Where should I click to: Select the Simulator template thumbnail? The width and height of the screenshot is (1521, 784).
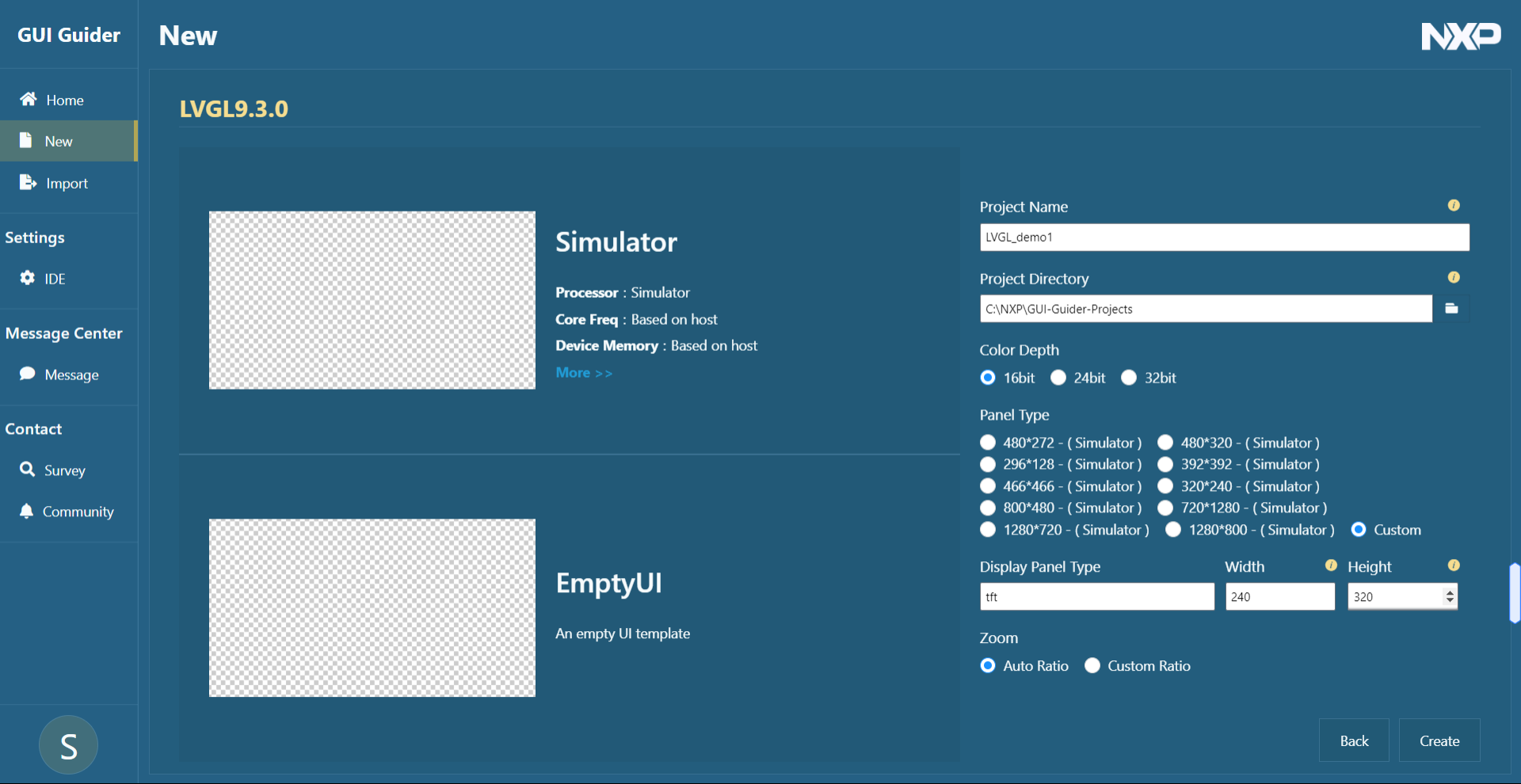coord(372,300)
